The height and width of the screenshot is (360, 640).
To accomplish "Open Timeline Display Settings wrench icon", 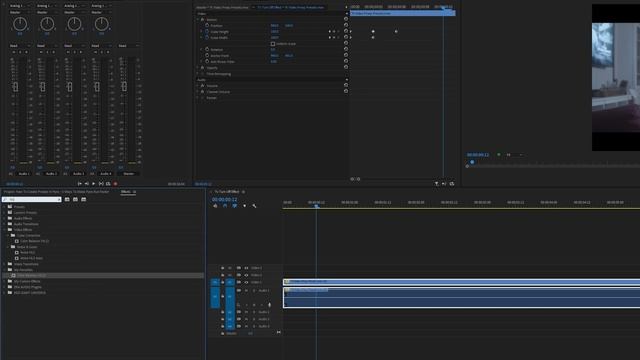I will [254, 206].
